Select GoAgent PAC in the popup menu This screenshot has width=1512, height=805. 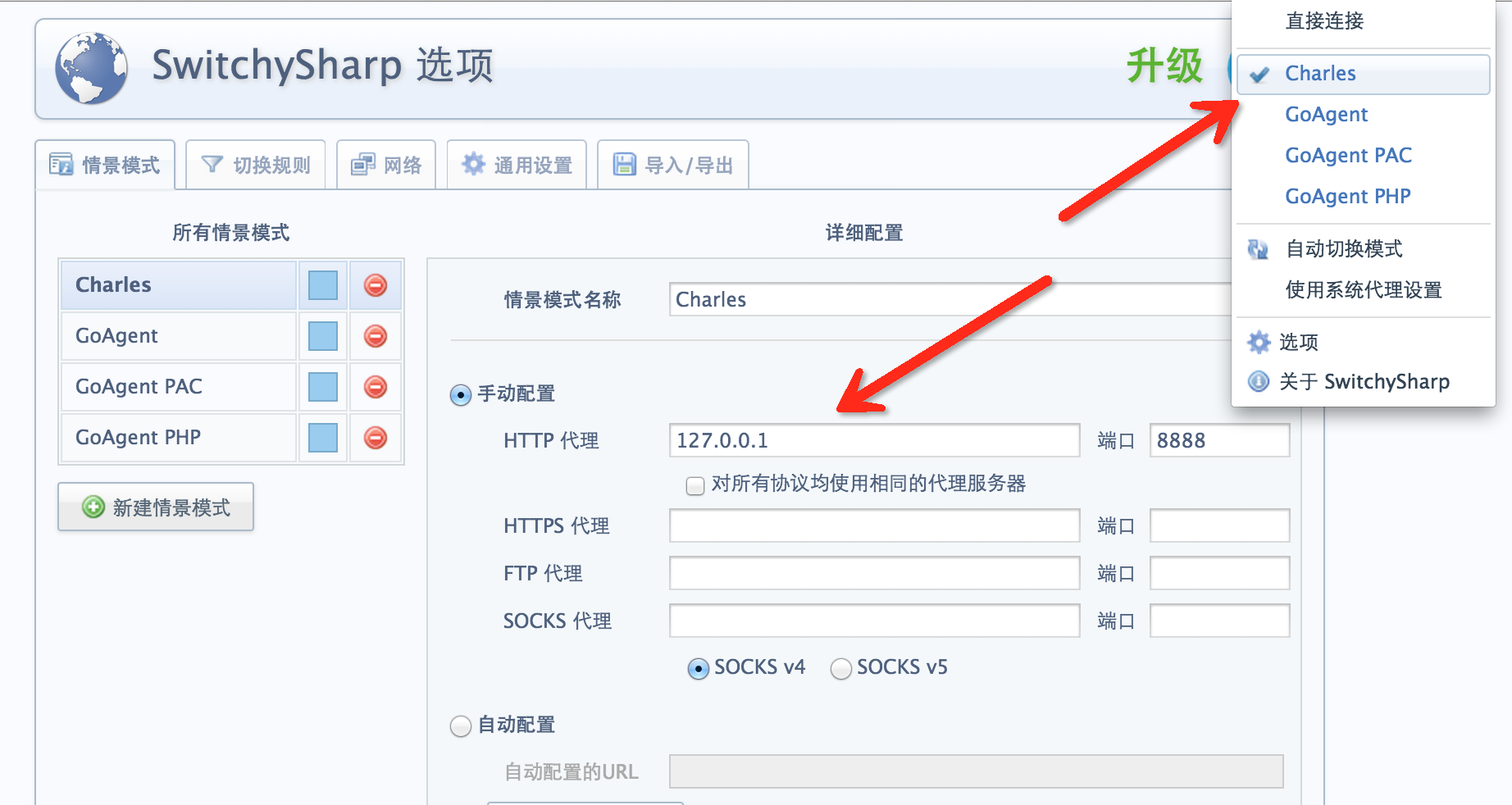pos(1348,156)
